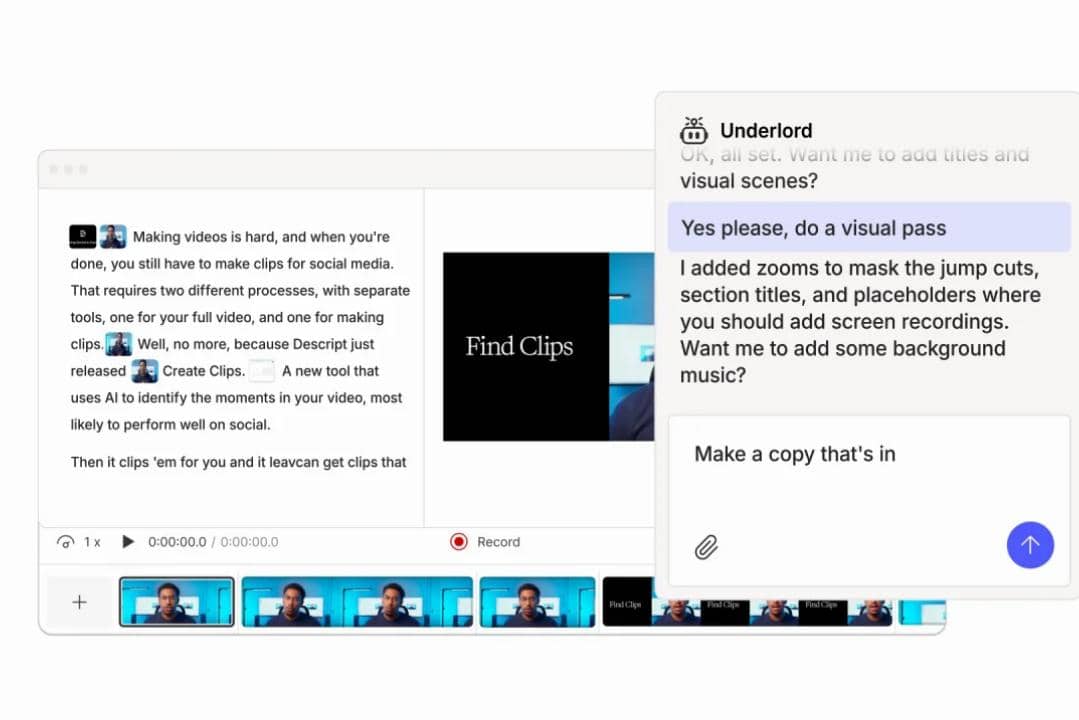Click the scene thumbnail before "Well, no more"
The height and width of the screenshot is (720, 1079).
point(118,344)
